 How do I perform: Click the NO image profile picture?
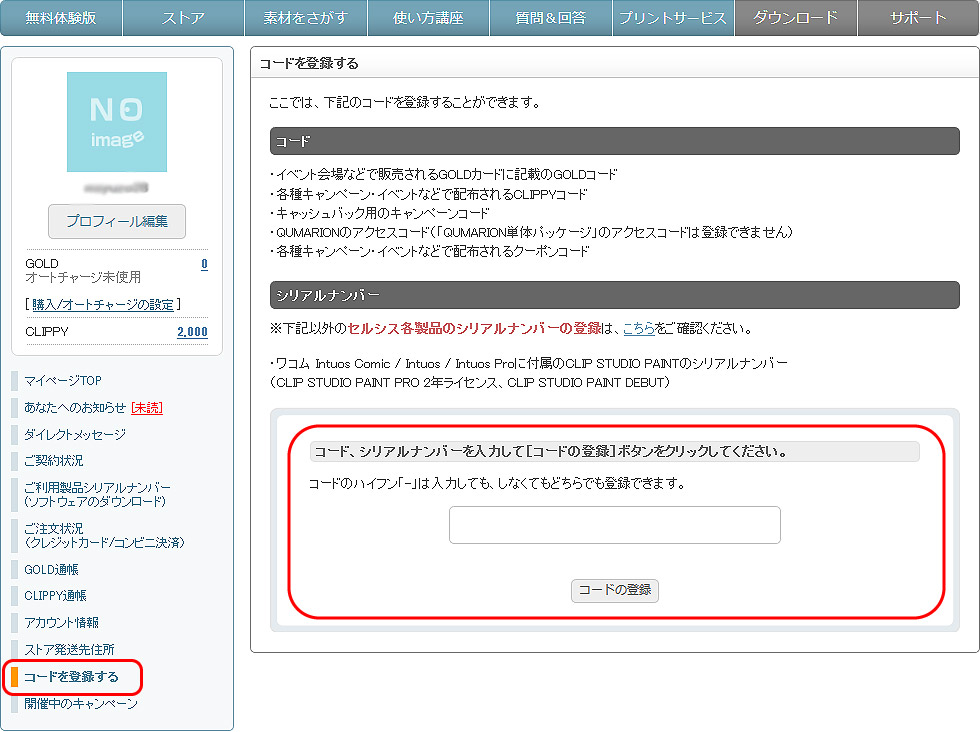point(117,122)
